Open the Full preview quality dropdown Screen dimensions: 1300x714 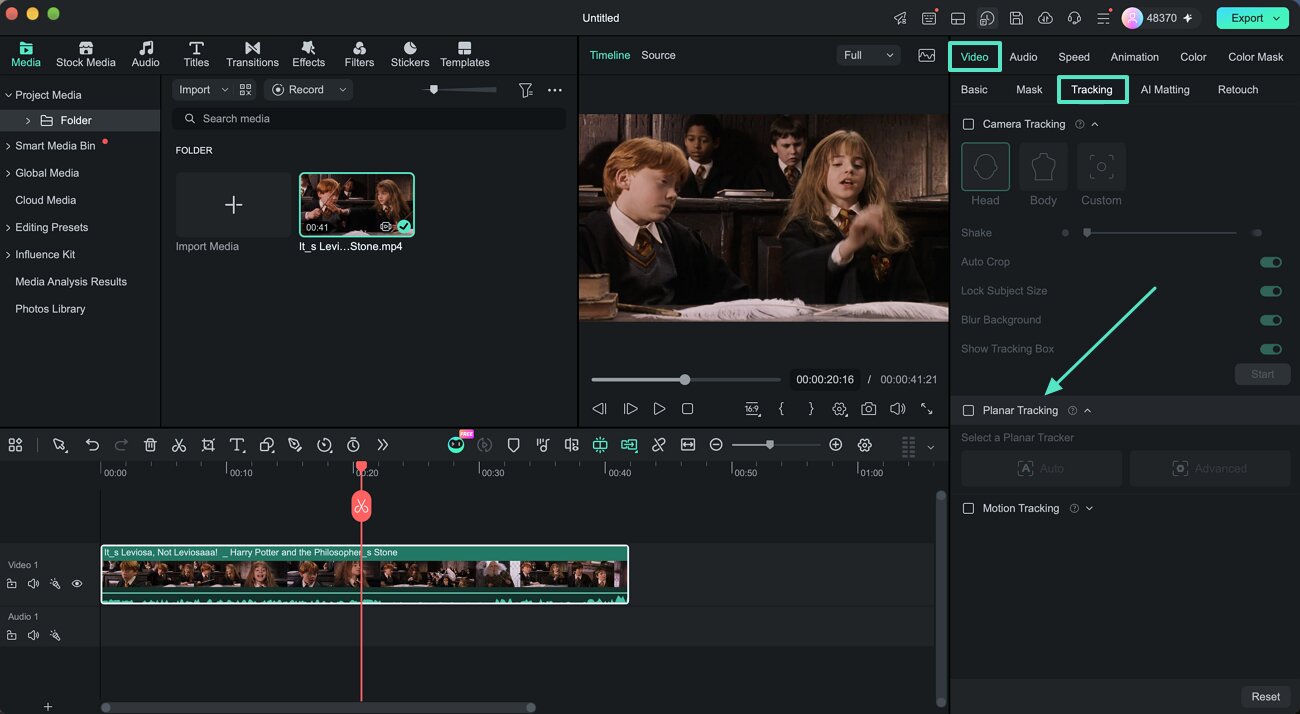click(x=868, y=55)
